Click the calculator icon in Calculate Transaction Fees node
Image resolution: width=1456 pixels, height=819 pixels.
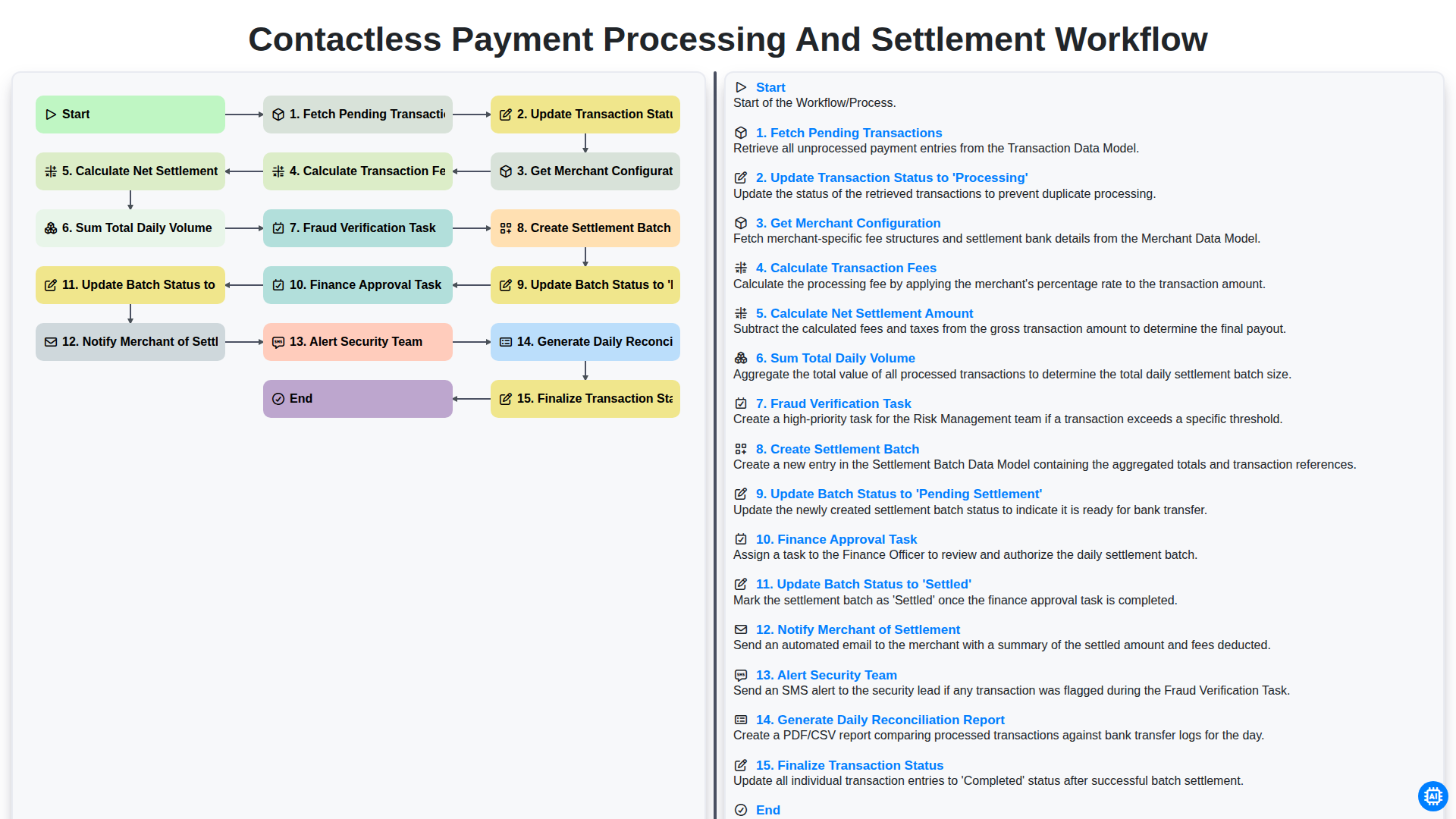point(278,171)
